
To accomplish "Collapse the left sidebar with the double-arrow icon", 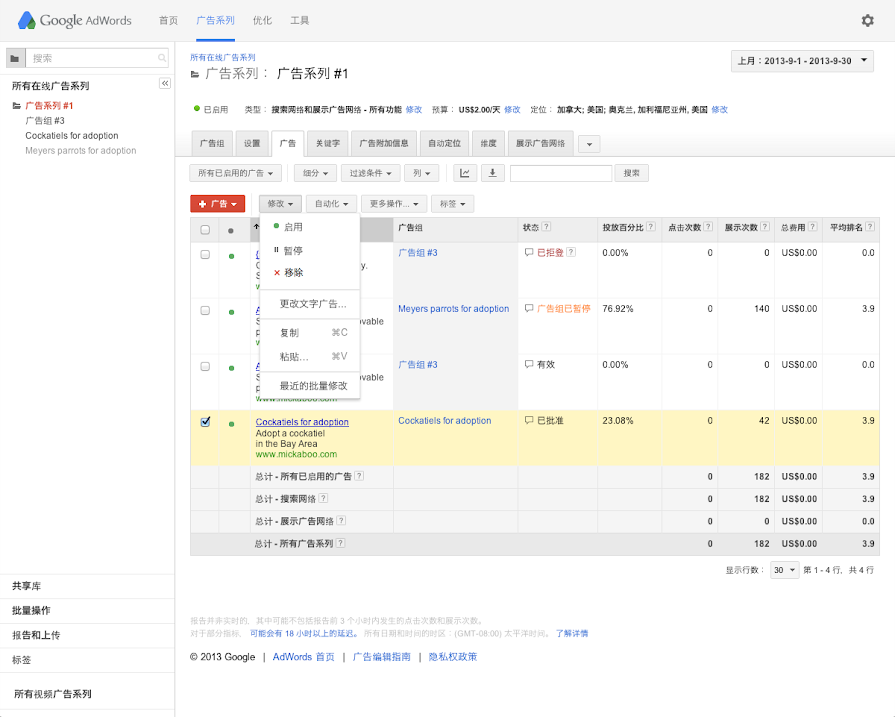I will click(x=165, y=84).
